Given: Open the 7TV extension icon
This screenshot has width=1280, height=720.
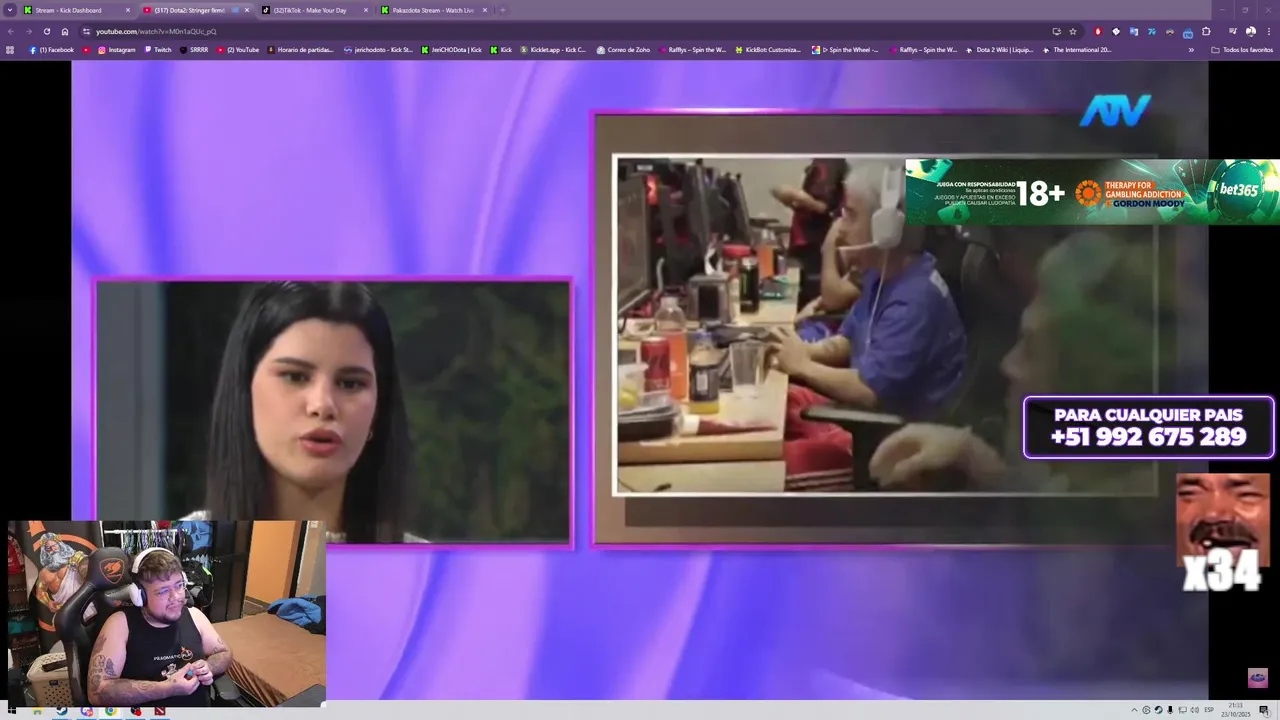Looking at the screenshot, I should 1152,31.
